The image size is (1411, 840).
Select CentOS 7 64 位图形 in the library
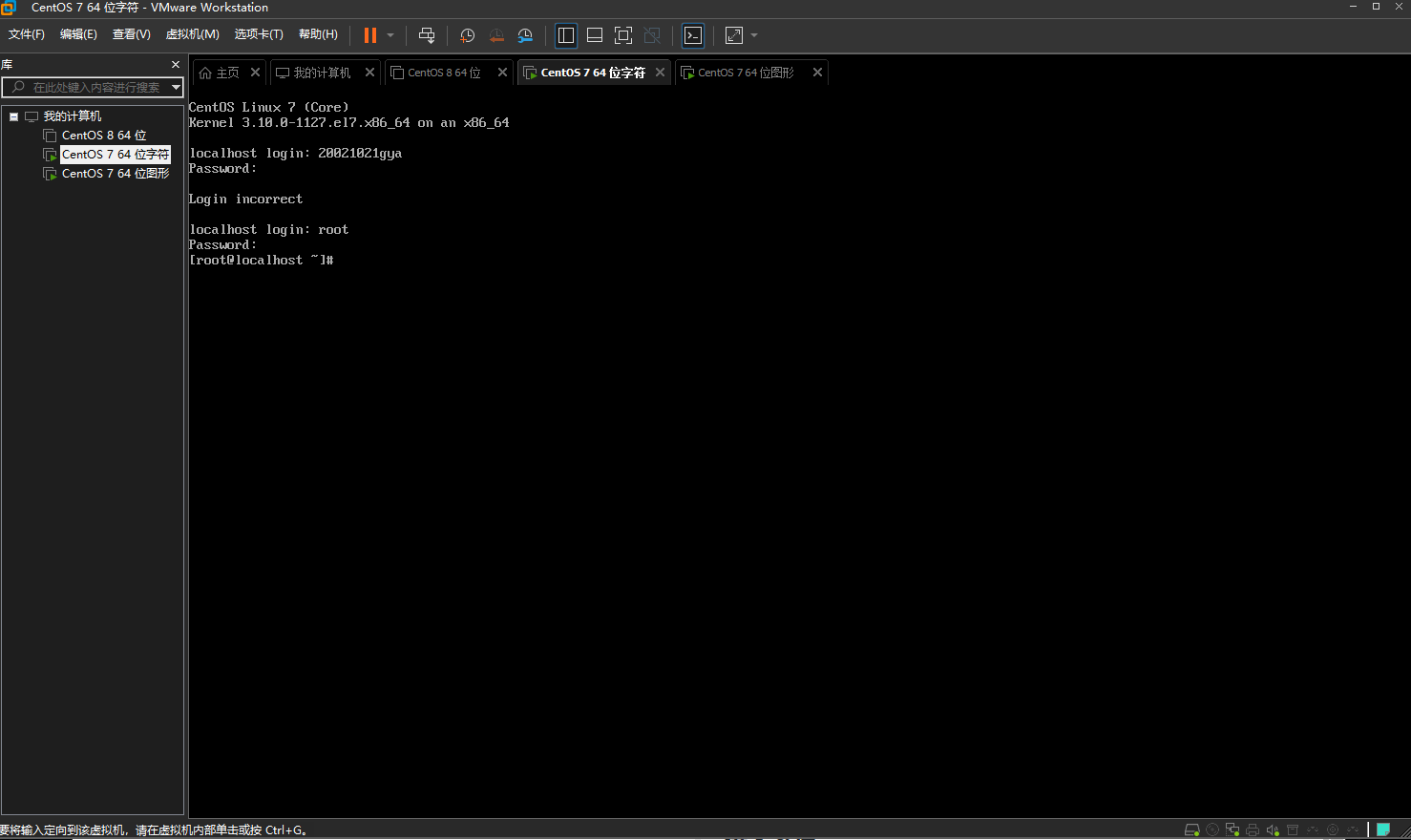tap(116, 174)
